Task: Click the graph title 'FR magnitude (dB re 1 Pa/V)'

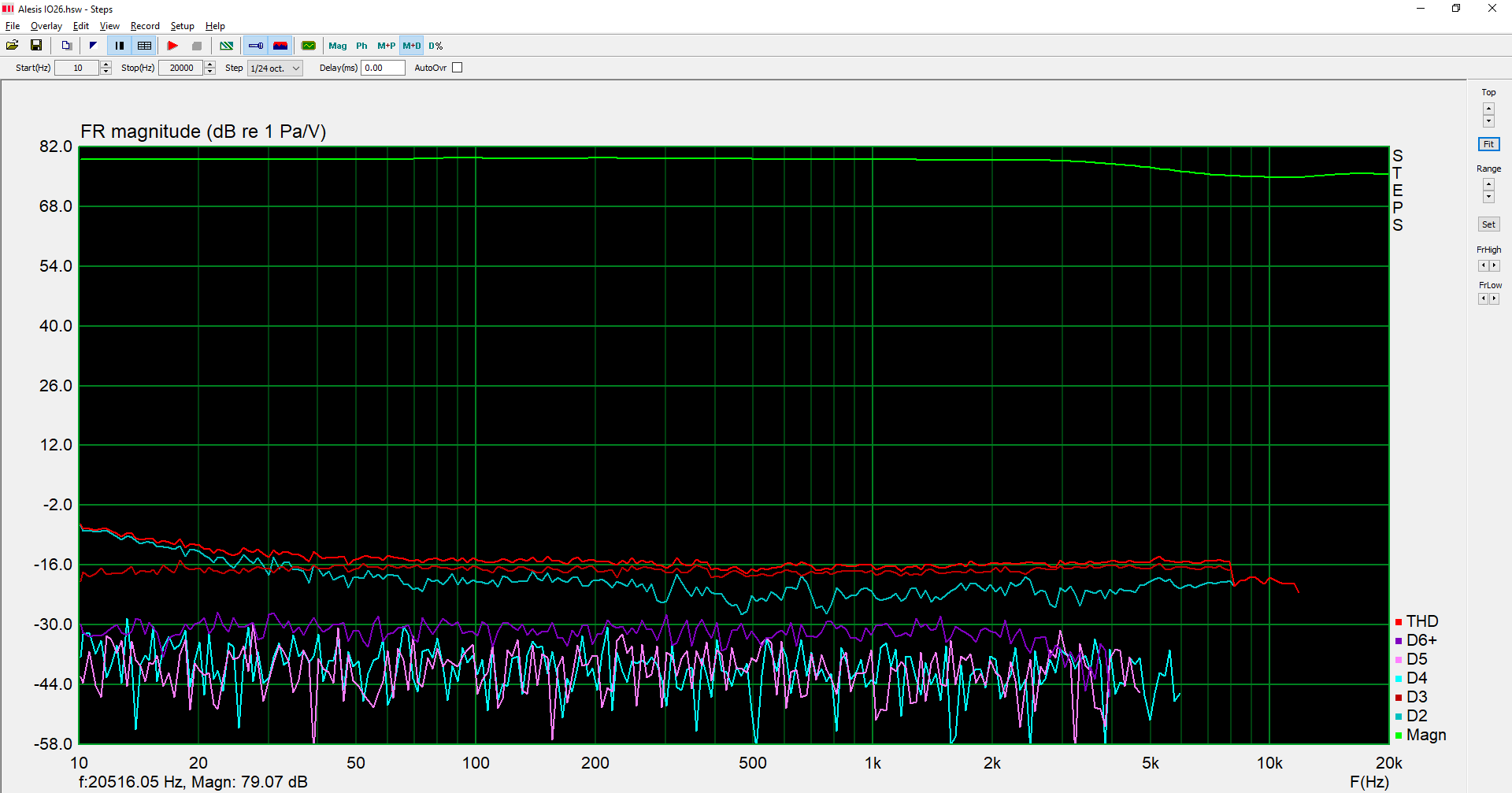Action: (203, 132)
